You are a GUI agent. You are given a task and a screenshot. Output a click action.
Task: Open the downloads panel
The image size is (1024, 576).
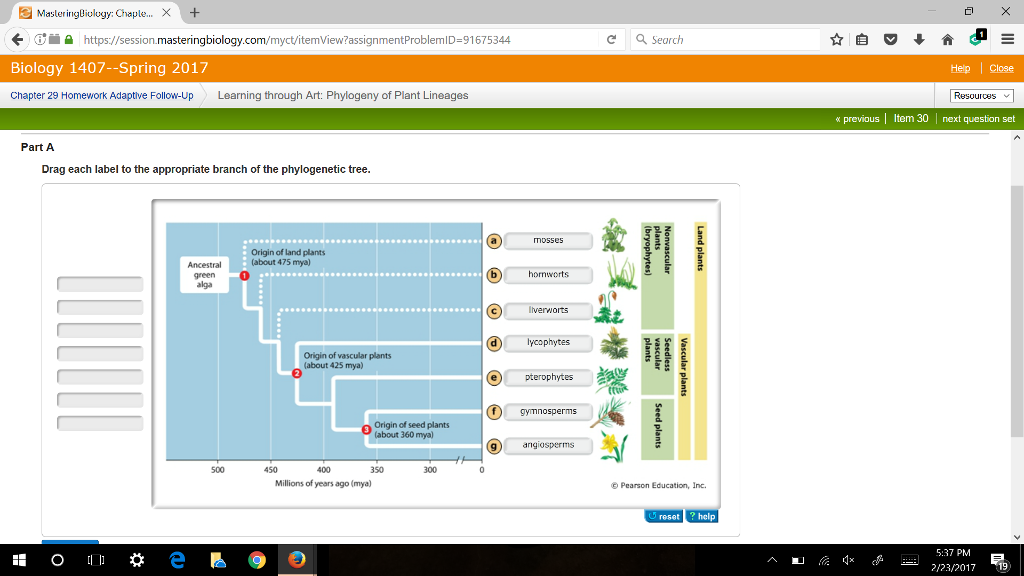pos(919,40)
